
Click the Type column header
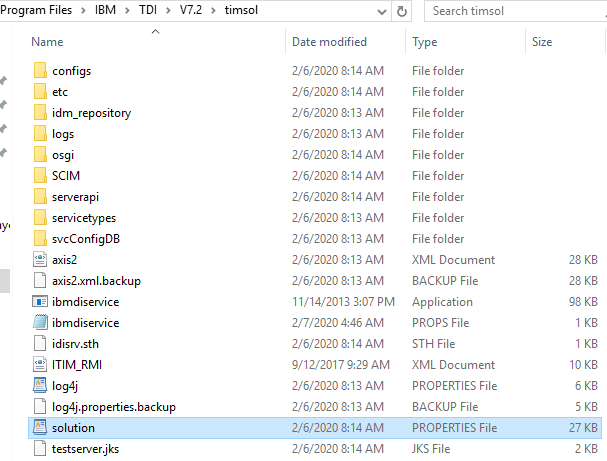point(425,42)
